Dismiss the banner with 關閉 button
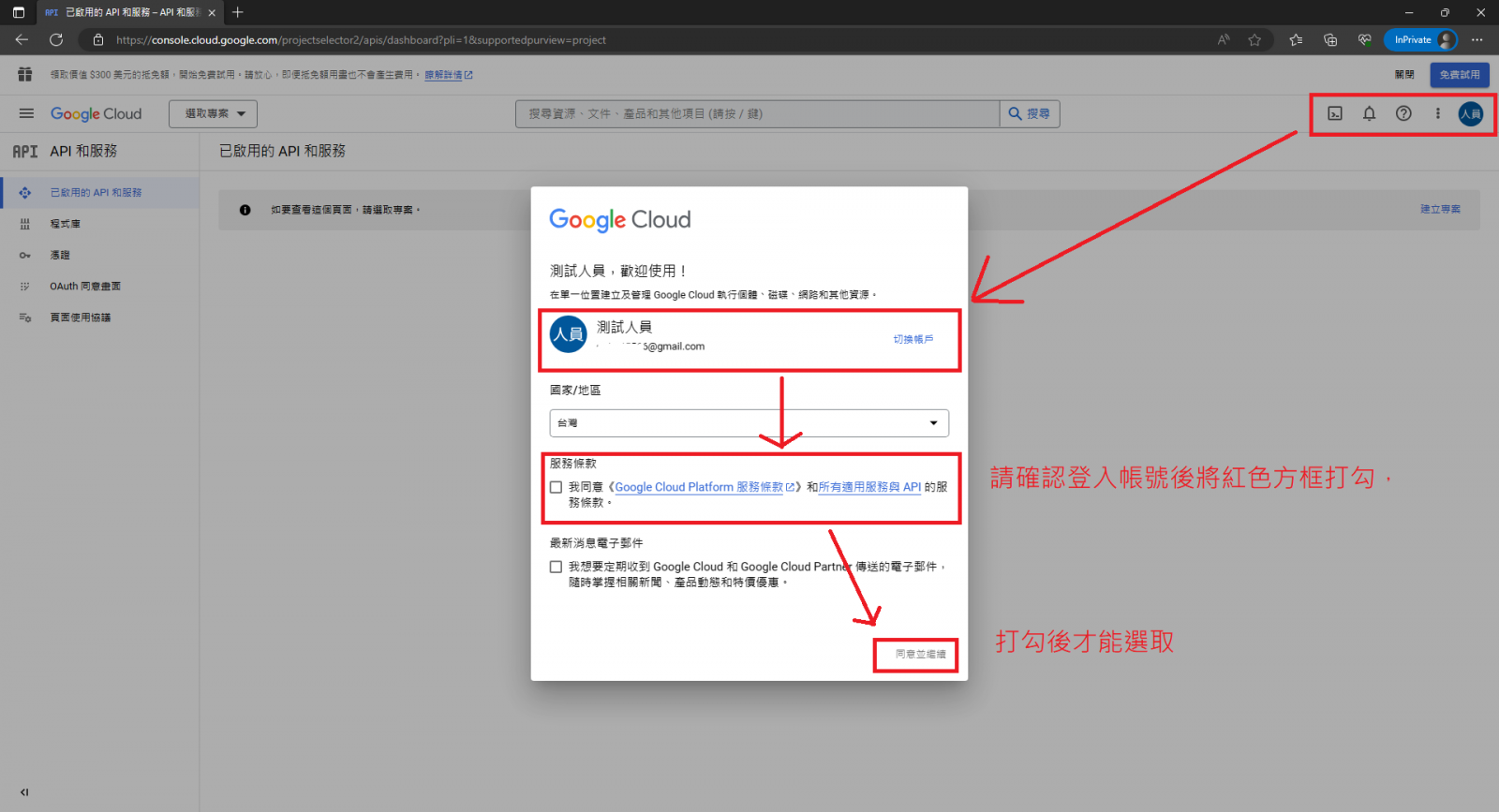This screenshot has width=1499, height=812. click(1404, 74)
